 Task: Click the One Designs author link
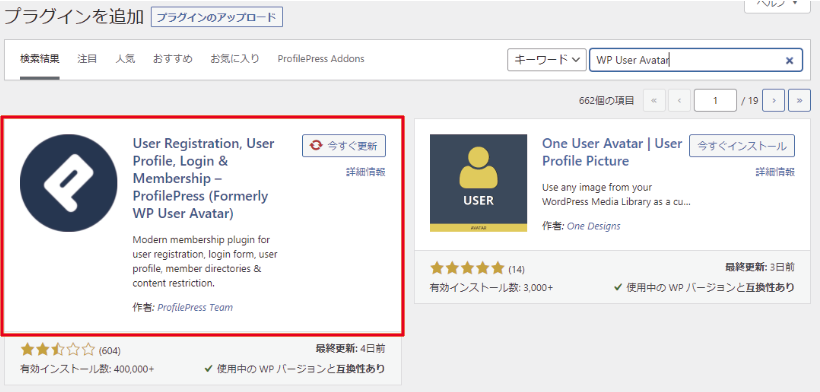coord(594,226)
